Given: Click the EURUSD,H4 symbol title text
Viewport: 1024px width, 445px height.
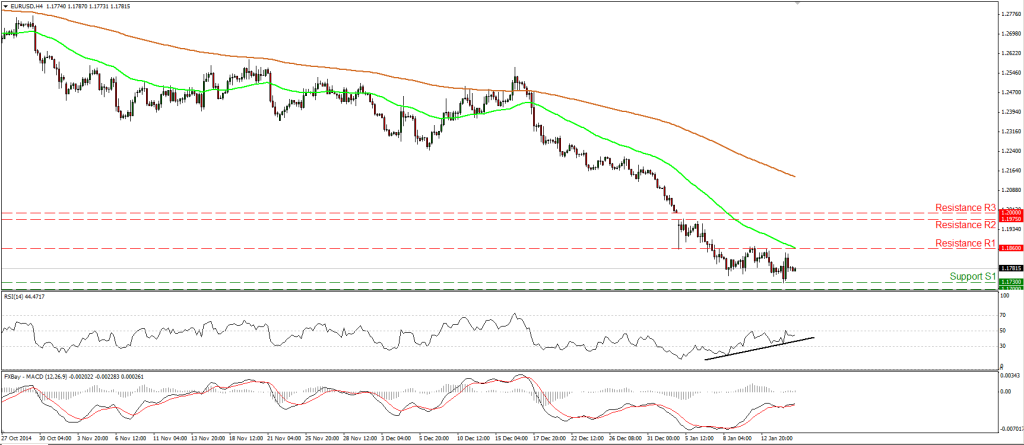Looking at the screenshot, I should coord(26,7).
